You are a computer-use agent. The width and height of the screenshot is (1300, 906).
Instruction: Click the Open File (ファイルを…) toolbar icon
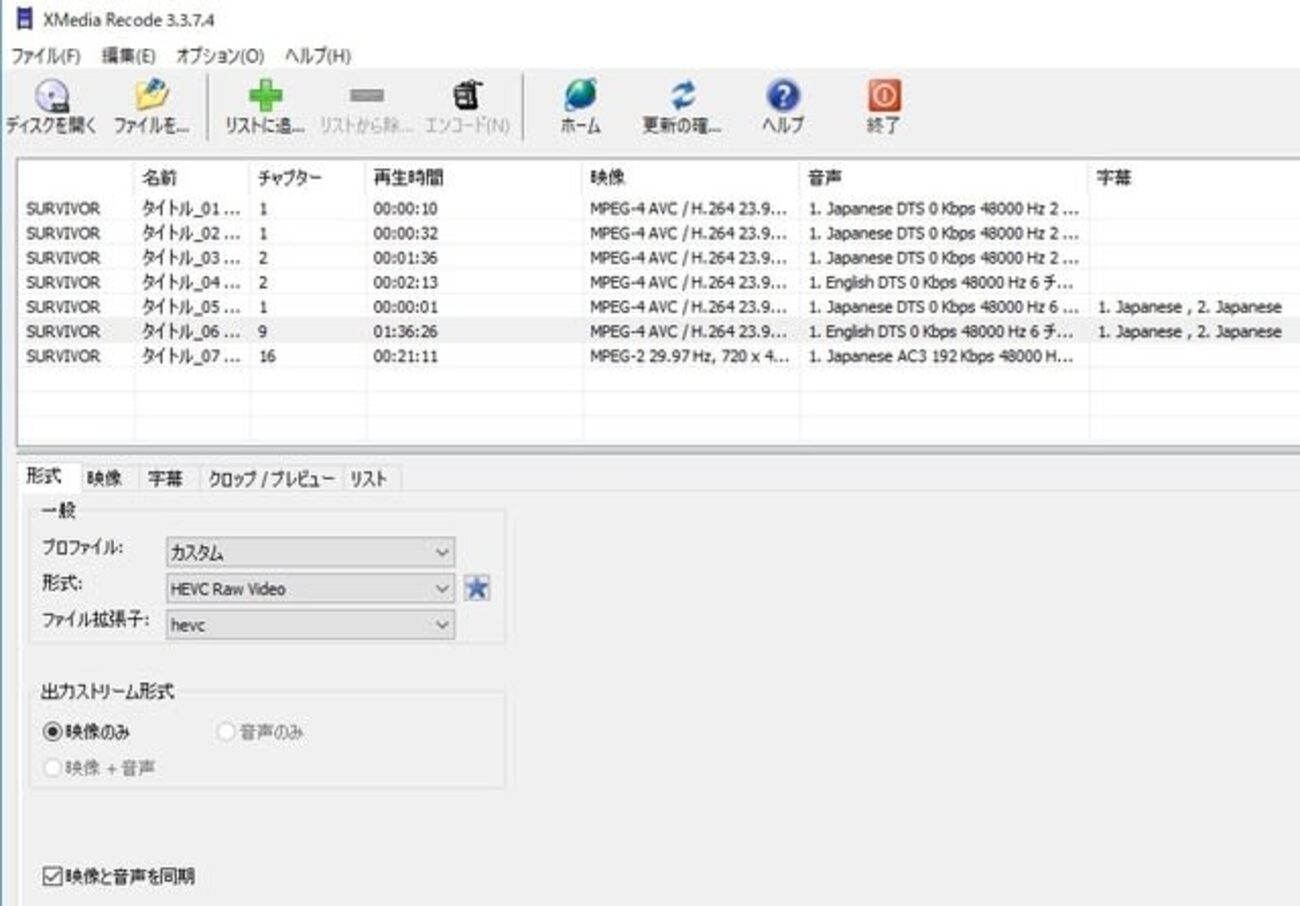151,96
